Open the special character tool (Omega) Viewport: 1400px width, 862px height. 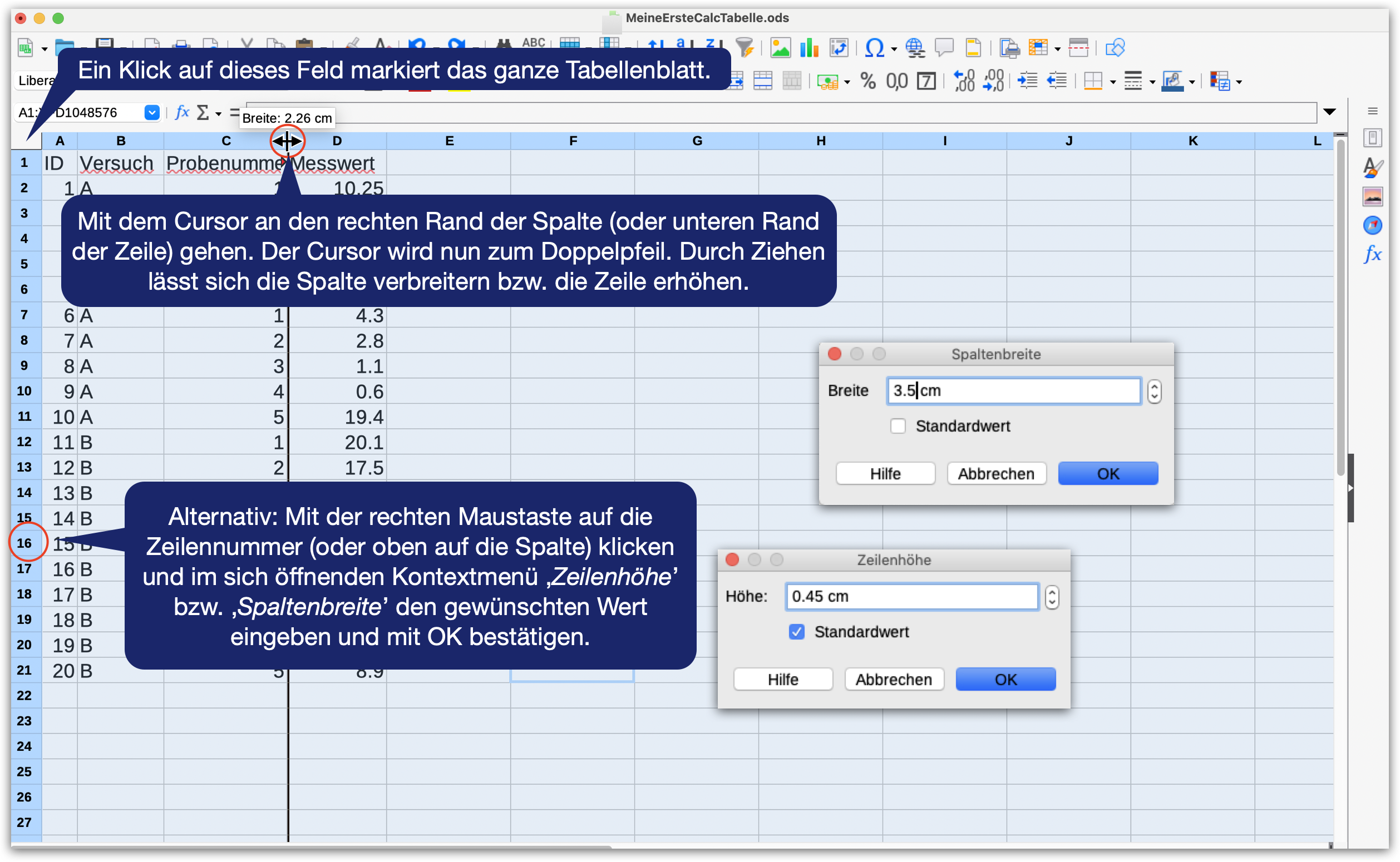(875, 47)
